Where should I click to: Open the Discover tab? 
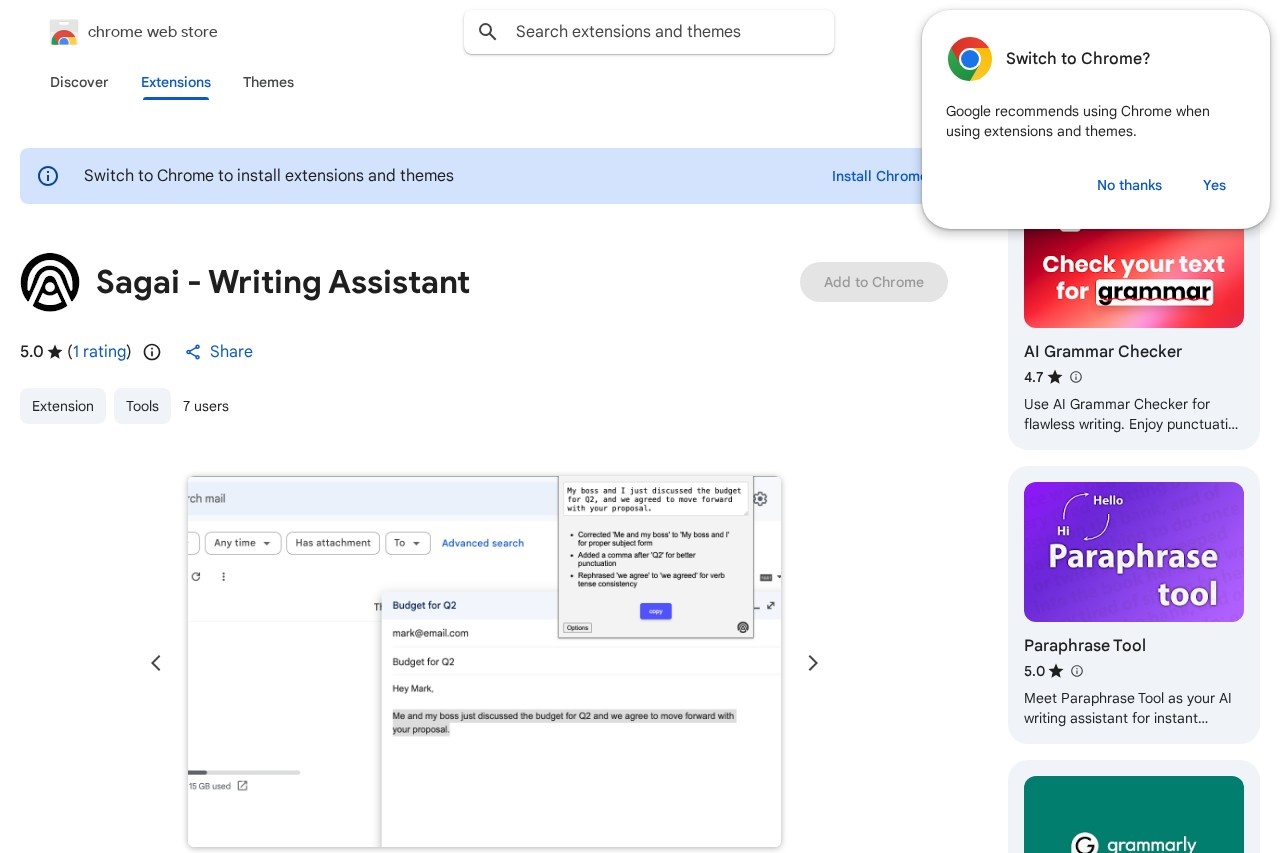point(79,82)
